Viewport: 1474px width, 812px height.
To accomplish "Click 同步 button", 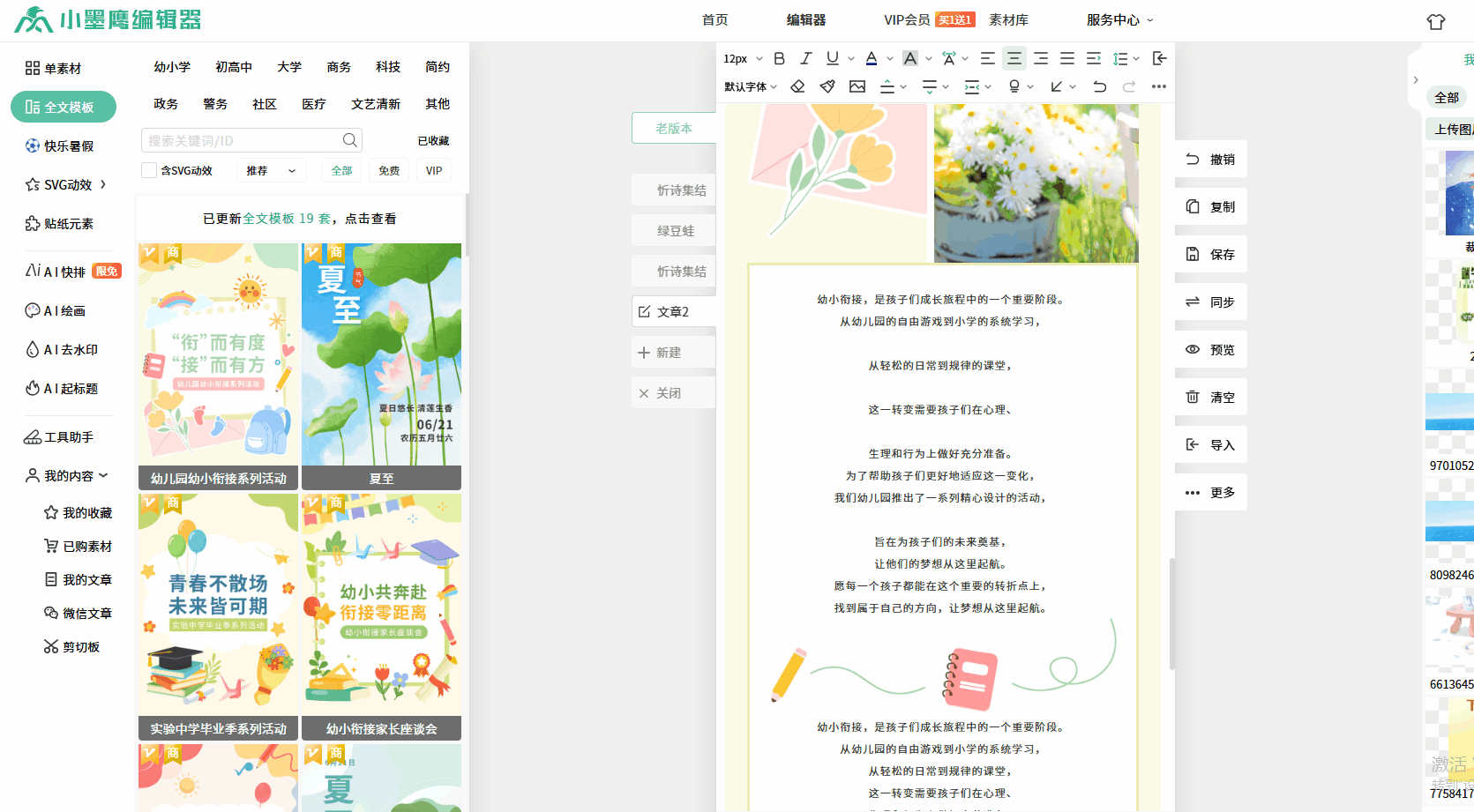I will click(x=1211, y=302).
